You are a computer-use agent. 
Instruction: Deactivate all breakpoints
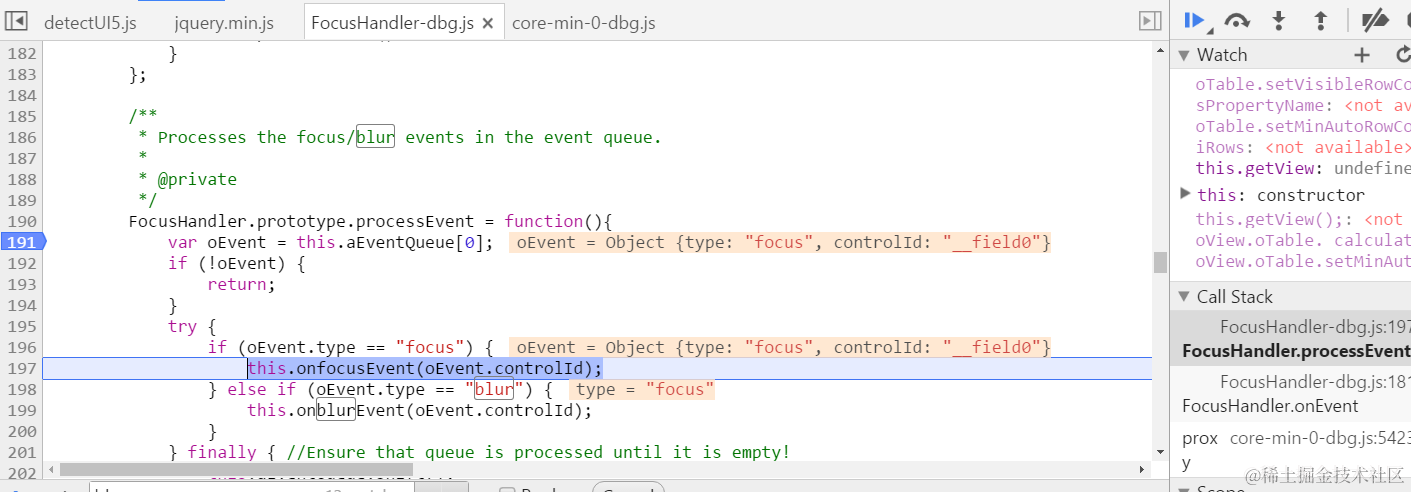(1376, 20)
